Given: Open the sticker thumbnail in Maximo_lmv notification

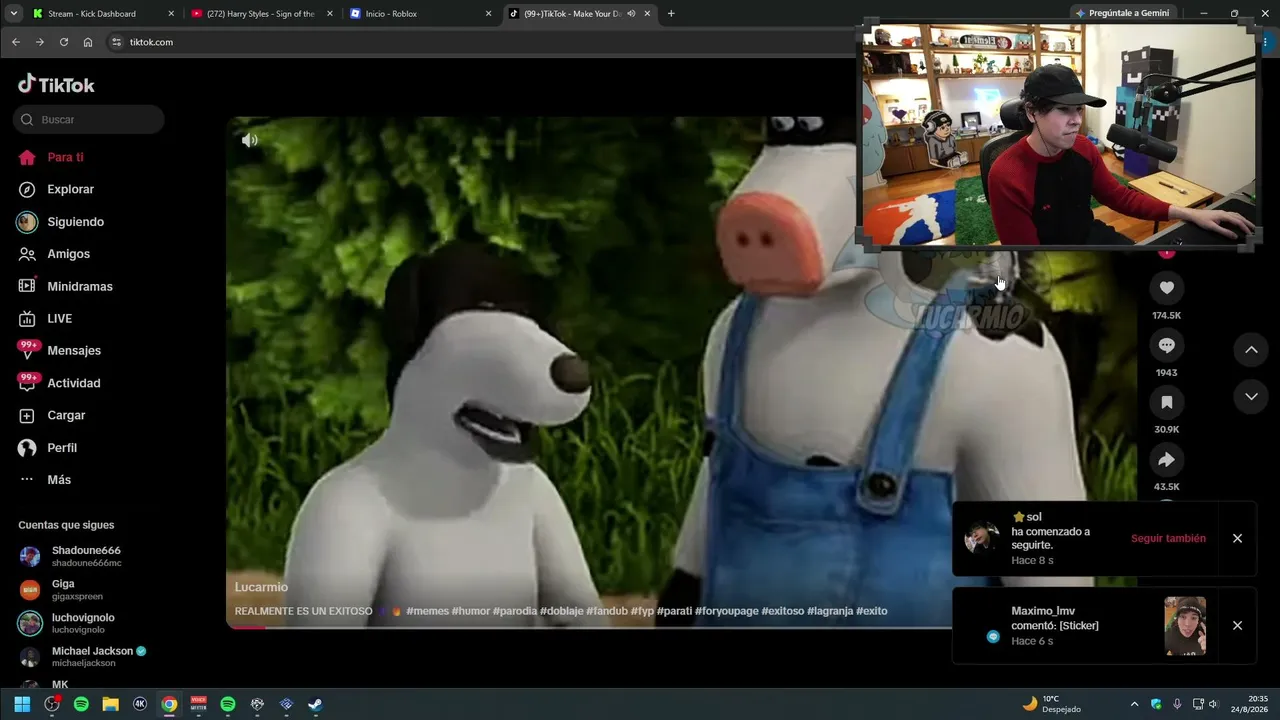Looking at the screenshot, I should [x=1185, y=626].
